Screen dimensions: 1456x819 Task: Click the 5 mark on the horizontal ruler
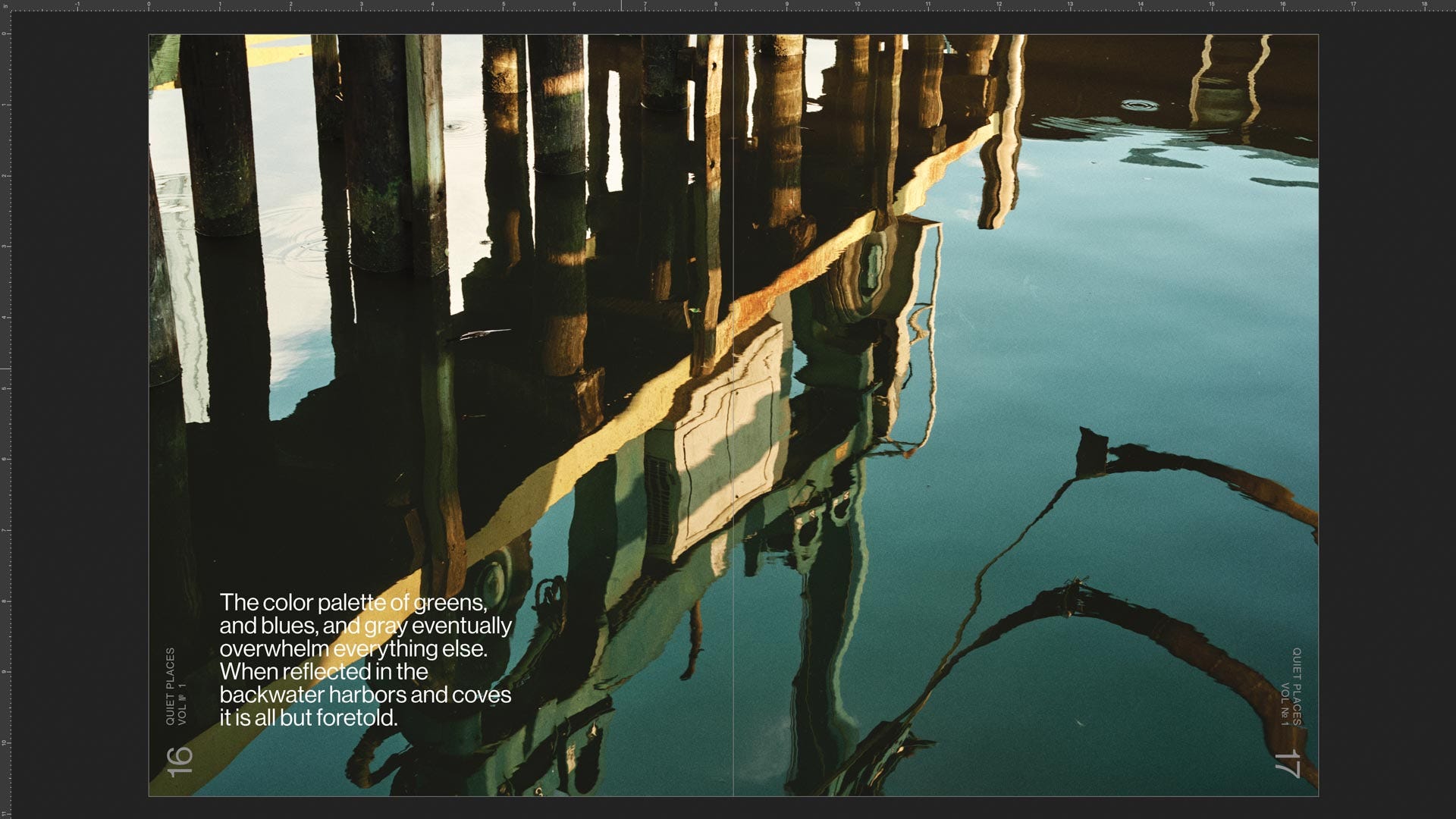[x=503, y=5]
